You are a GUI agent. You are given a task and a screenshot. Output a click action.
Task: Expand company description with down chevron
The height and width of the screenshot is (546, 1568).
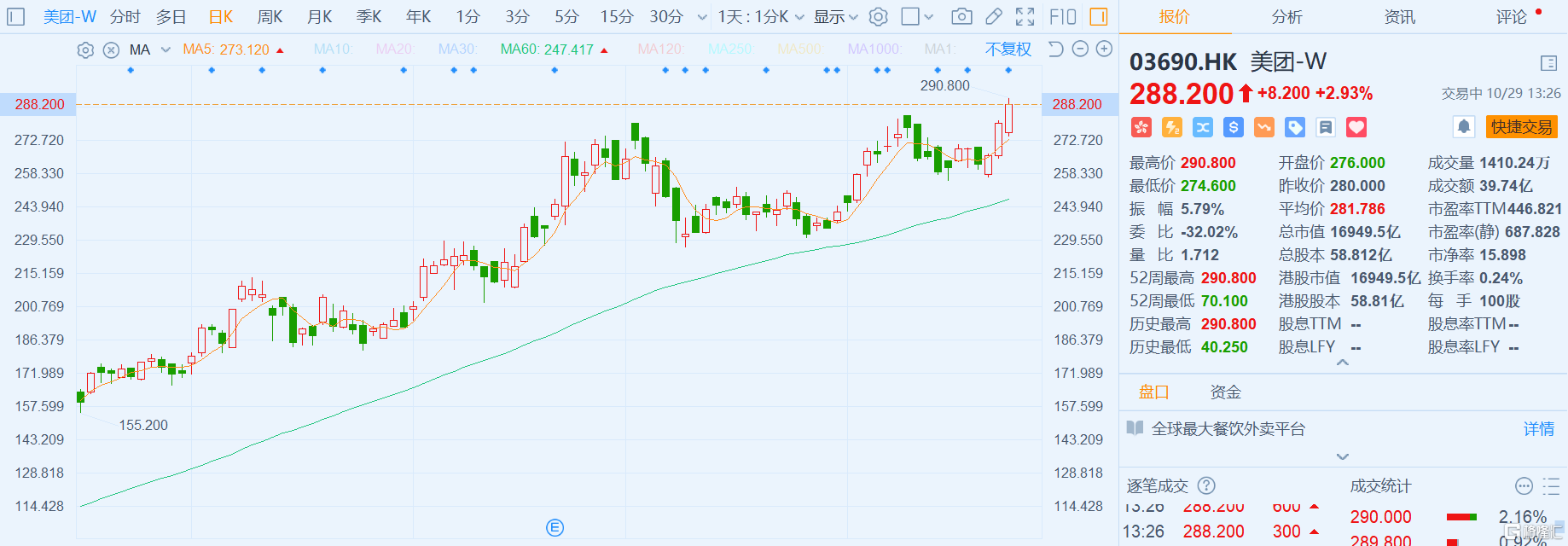click(1343, 456)
